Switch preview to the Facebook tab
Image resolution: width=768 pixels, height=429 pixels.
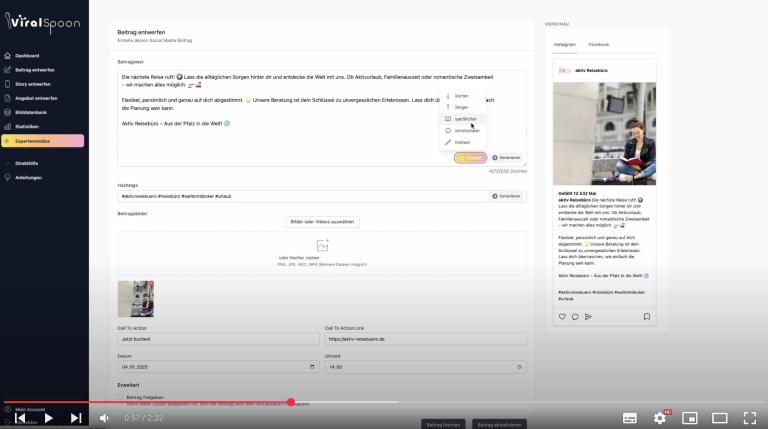point(599,45)
